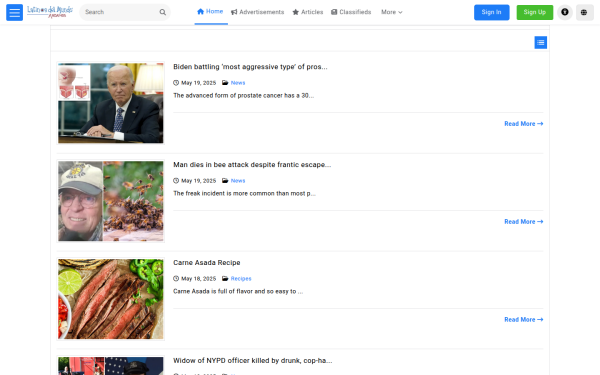Screen dimensions: 600x375
Task: Open the hamburger side menu
Action: tap(15, 12)
